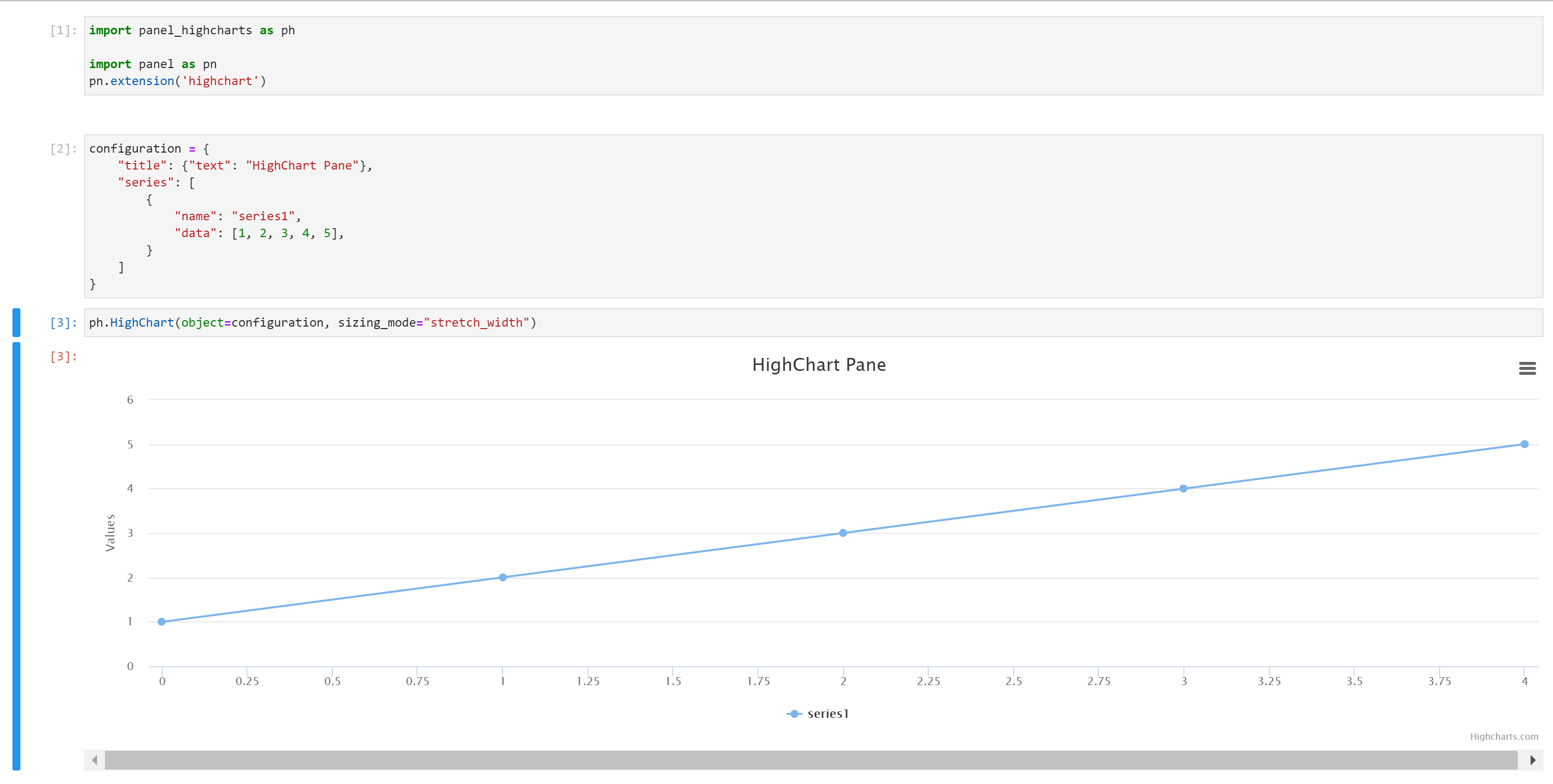
Task: Focus the cell 3 HighChart code input
Action: [844, 322]
